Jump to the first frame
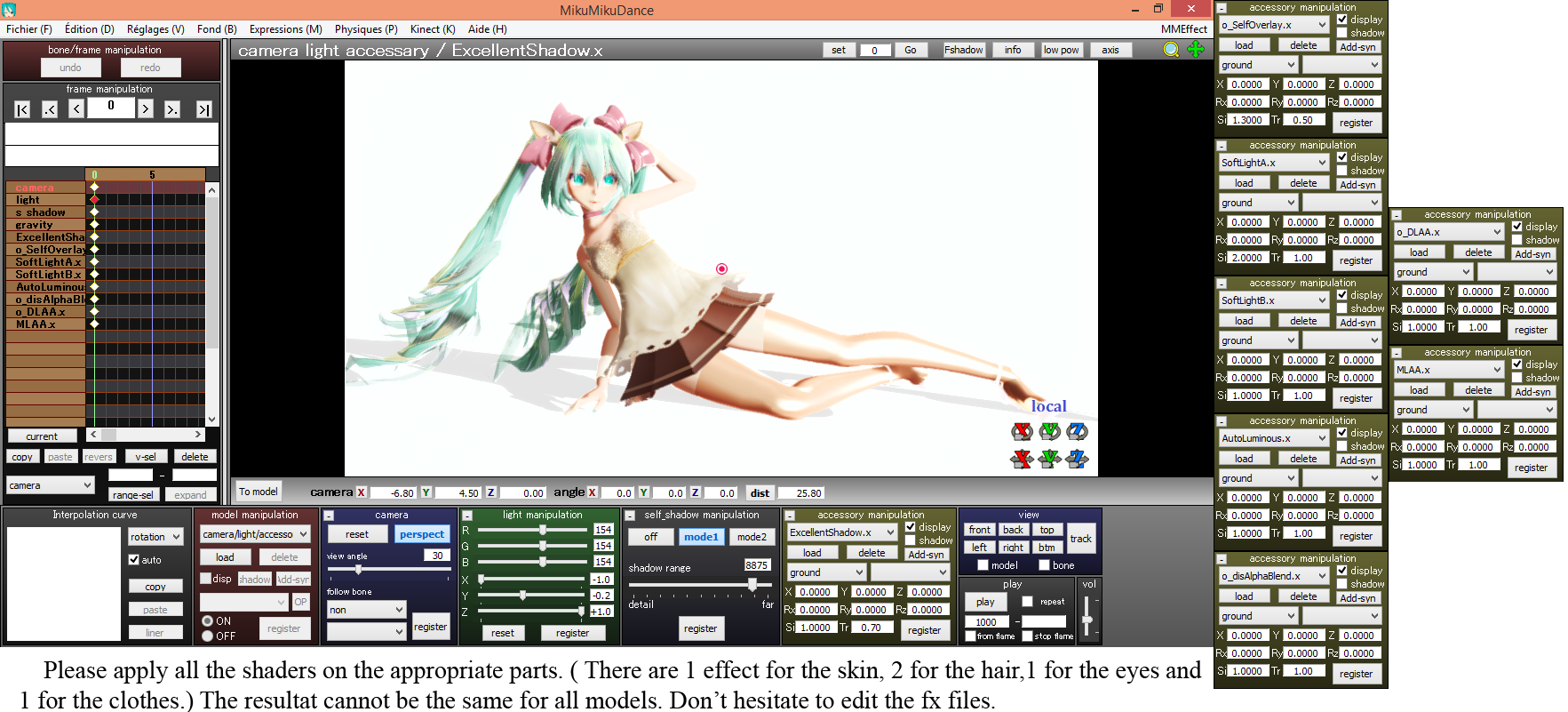This screenshot has width=1568, height=712. [x=23, y=109]
